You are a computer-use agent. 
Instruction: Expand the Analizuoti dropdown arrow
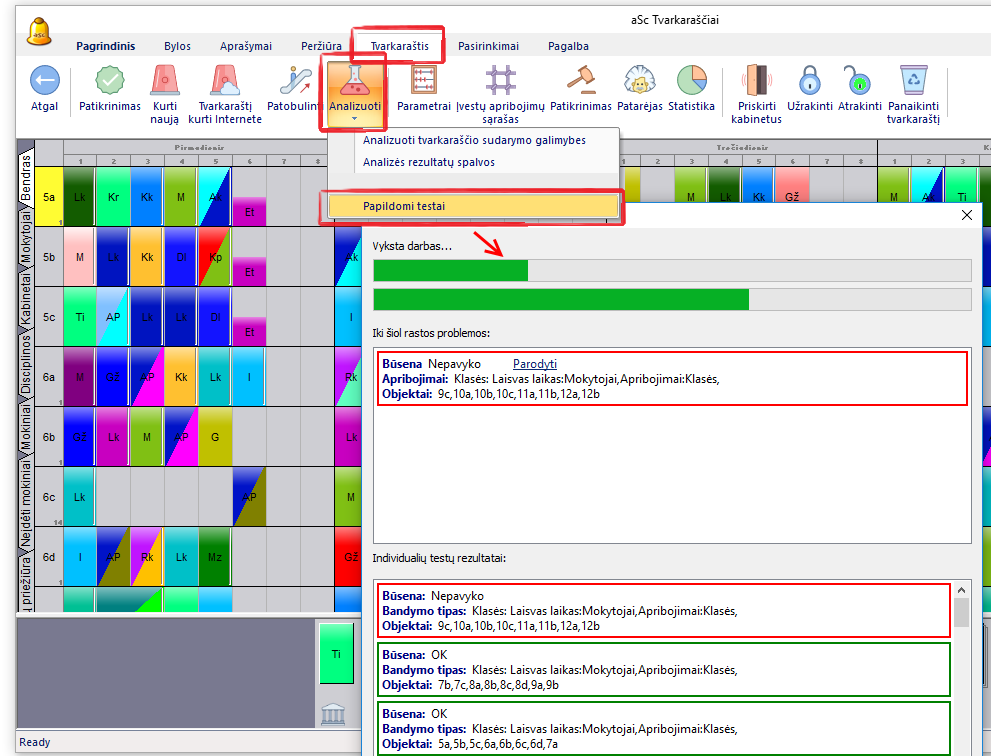click(355, 119)
